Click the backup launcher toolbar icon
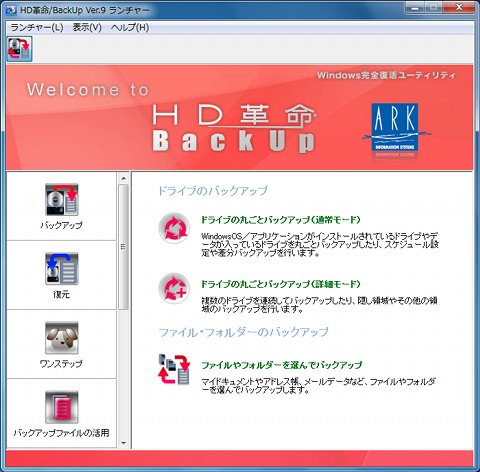Viewport: 480px width, 472px height. click(x=19, y=49)
